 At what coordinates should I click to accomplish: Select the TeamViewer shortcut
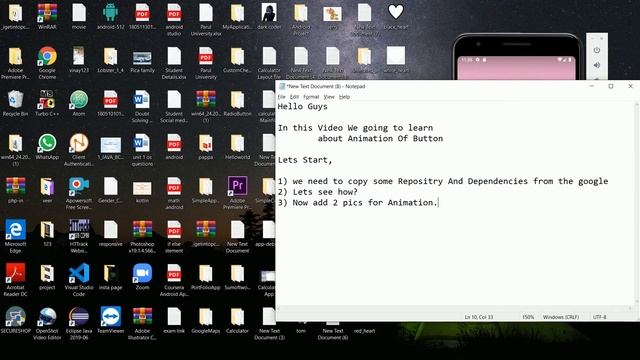[110, 320]
